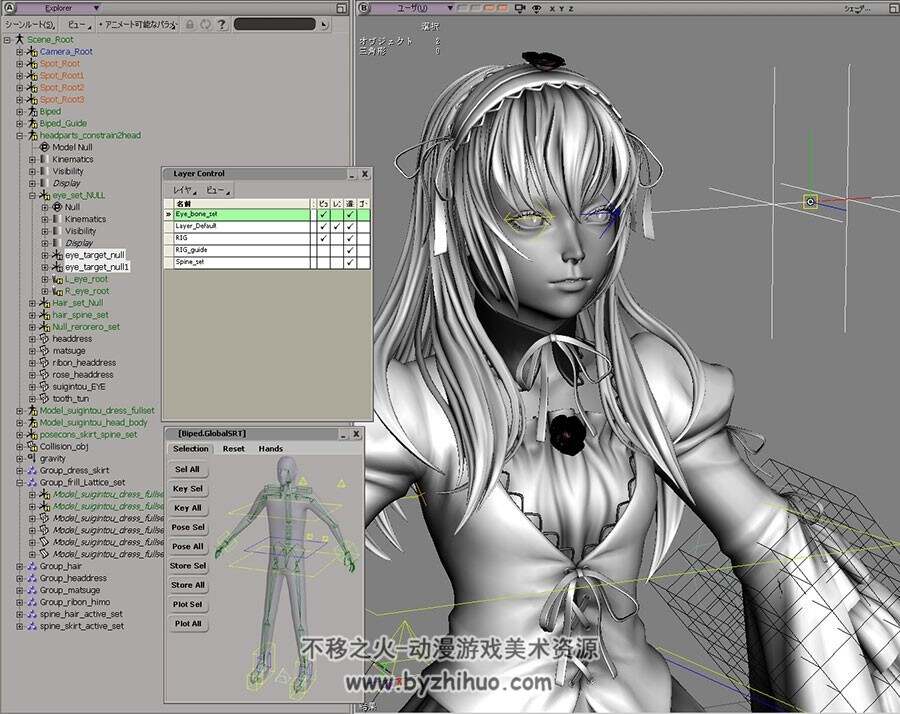
Task: Click the Kinematics property icon under headparts_constrain2head
Action: pyautogui.click(x=44, y=159)
